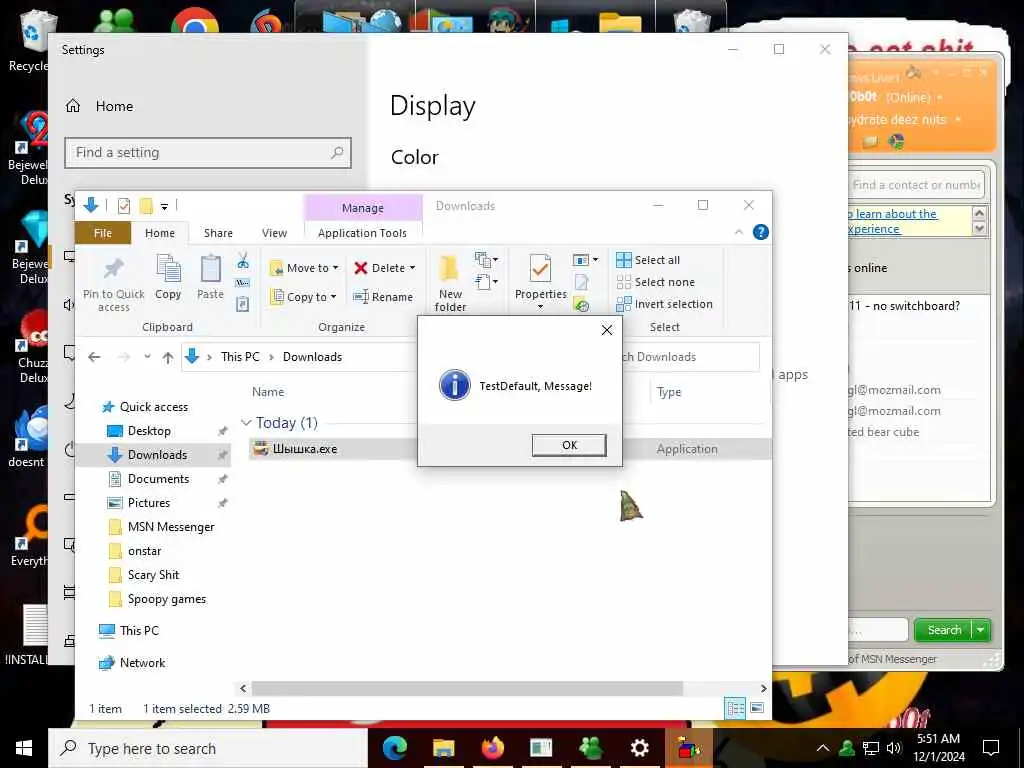Image resolution: width=1024 pixels, height=768 pixels.
Task: Click the Paste shortcut icon in Clipboard group
Action: point(242,304)
